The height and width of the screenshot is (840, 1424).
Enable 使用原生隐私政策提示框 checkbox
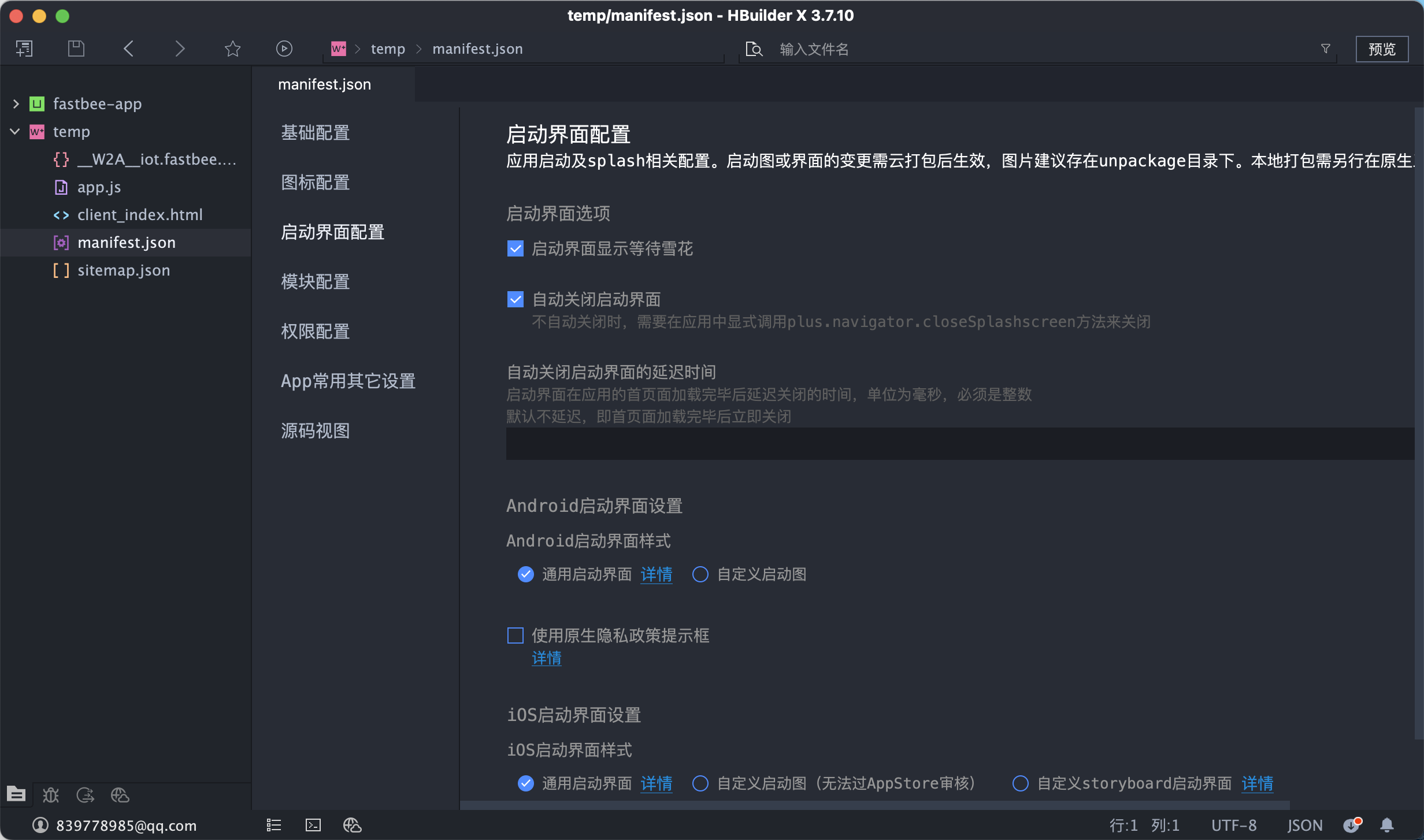[x=515, y=635]
